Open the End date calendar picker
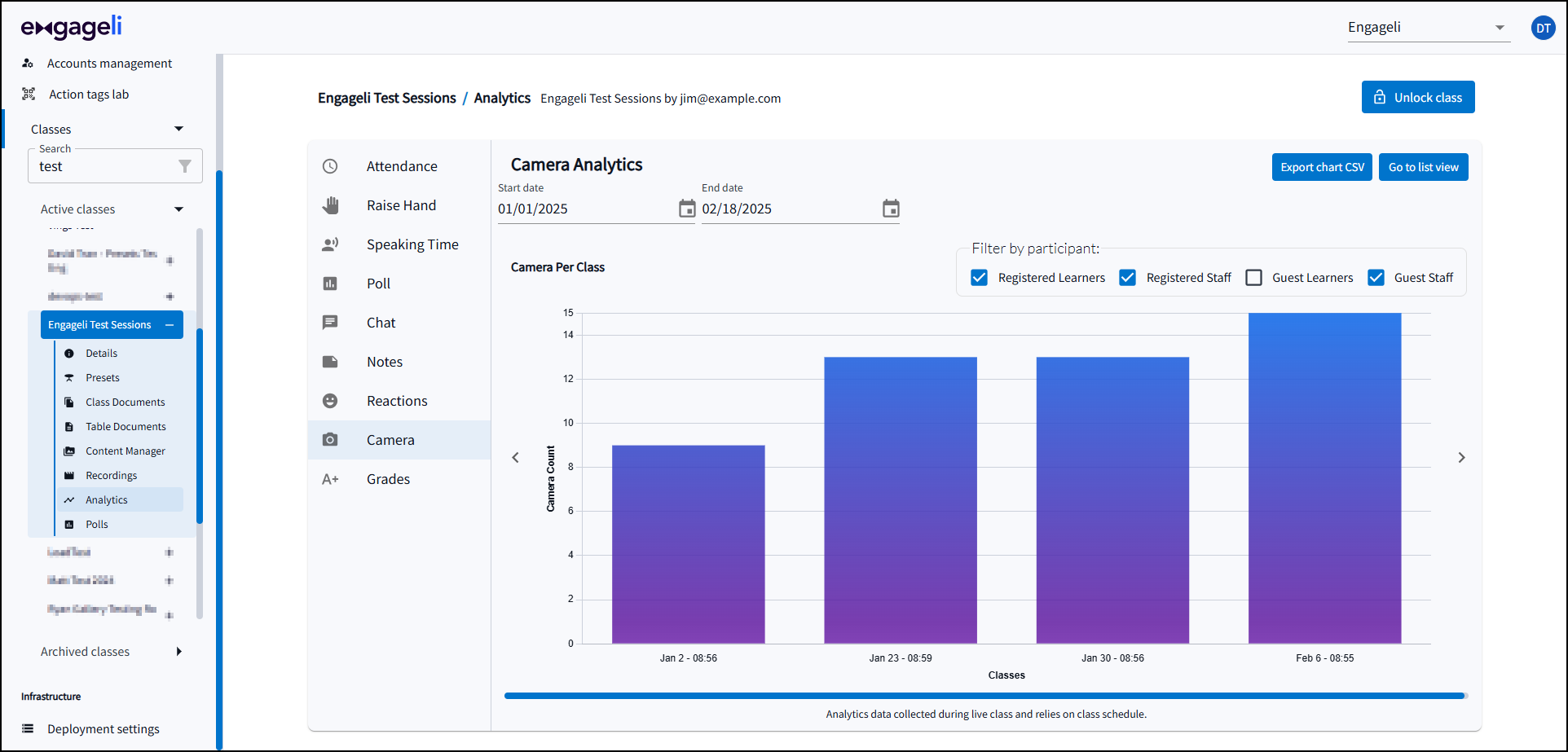The height and width of the screenshot is (752, 1568). [x=891, y=209]
